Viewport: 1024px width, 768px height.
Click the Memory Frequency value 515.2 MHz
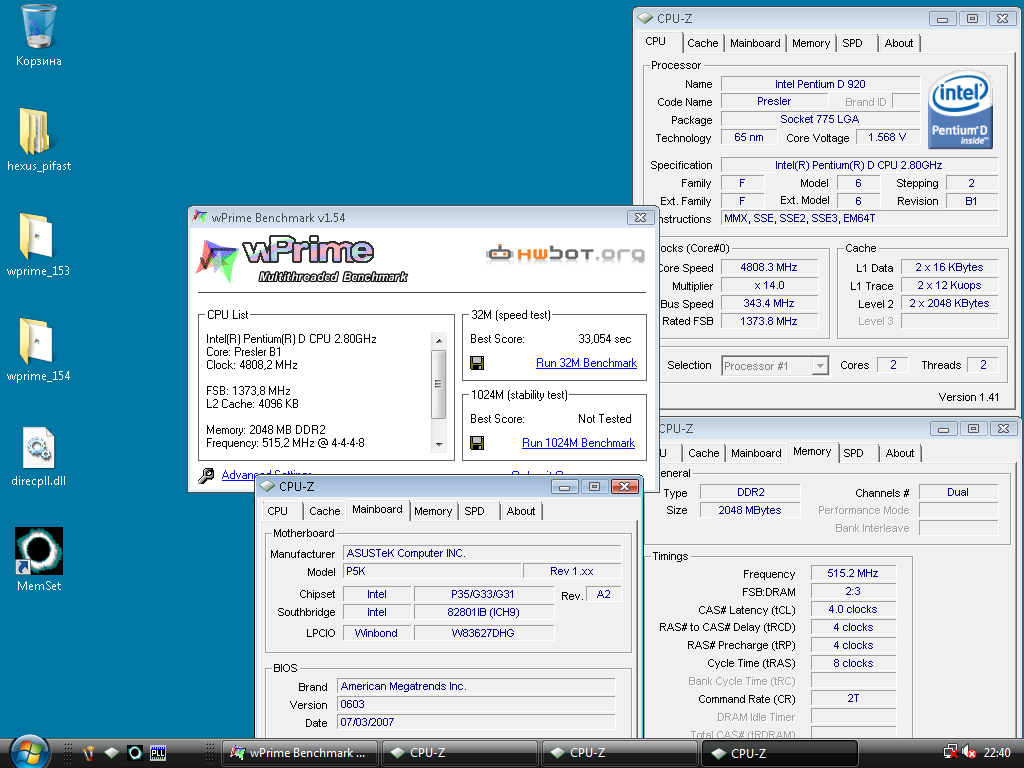coord(853,573)
